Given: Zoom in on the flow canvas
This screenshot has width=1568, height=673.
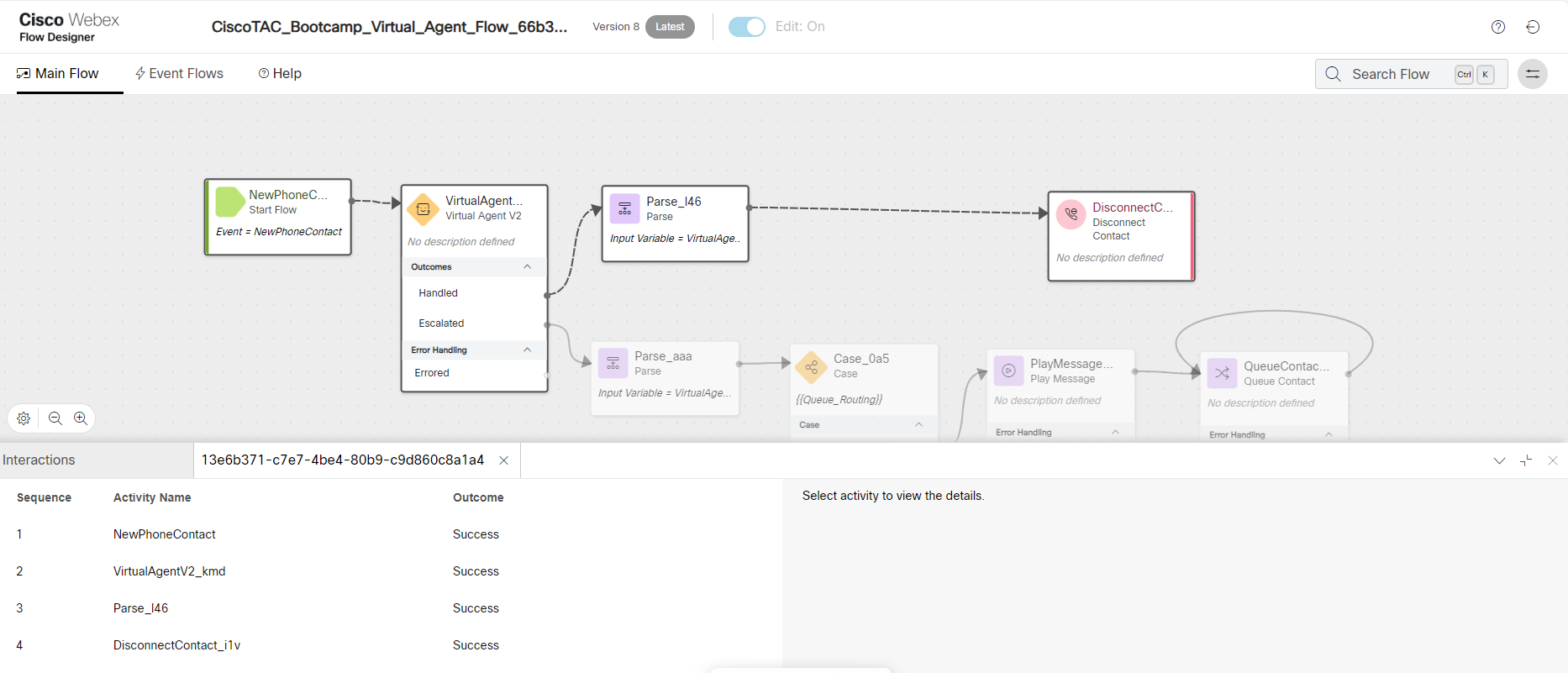Looking at the screenshot, I should pyautogui.click(x=81, y=418).
